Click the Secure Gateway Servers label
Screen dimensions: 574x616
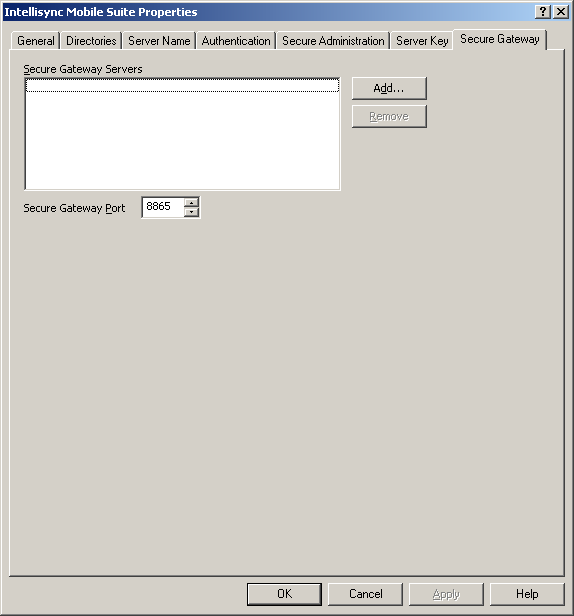(83, 69)
